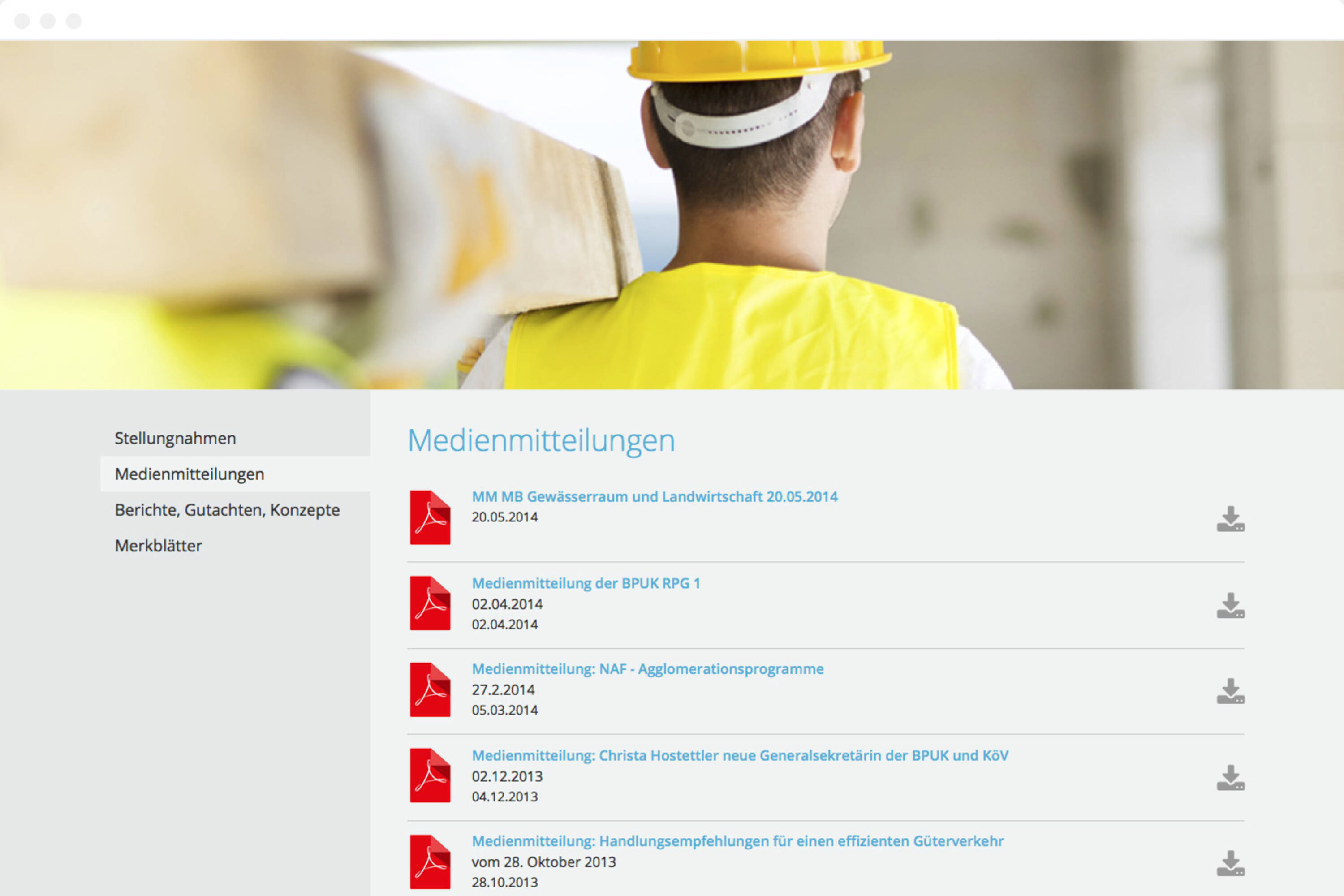This screenshot has height=896, width=1344.
Task: Download the NAF Agglomerationsprogramme document
Action: [x=1230, y=691]
